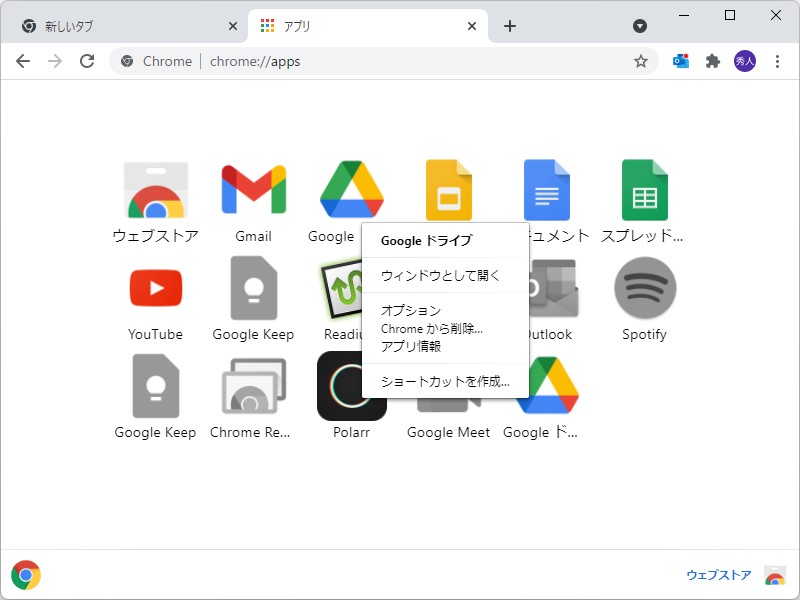Image resolution: width=800 pixels, height=600 pixels.
Task: Click the browser extensions puzzle icon
Action: tap(712, 61)
